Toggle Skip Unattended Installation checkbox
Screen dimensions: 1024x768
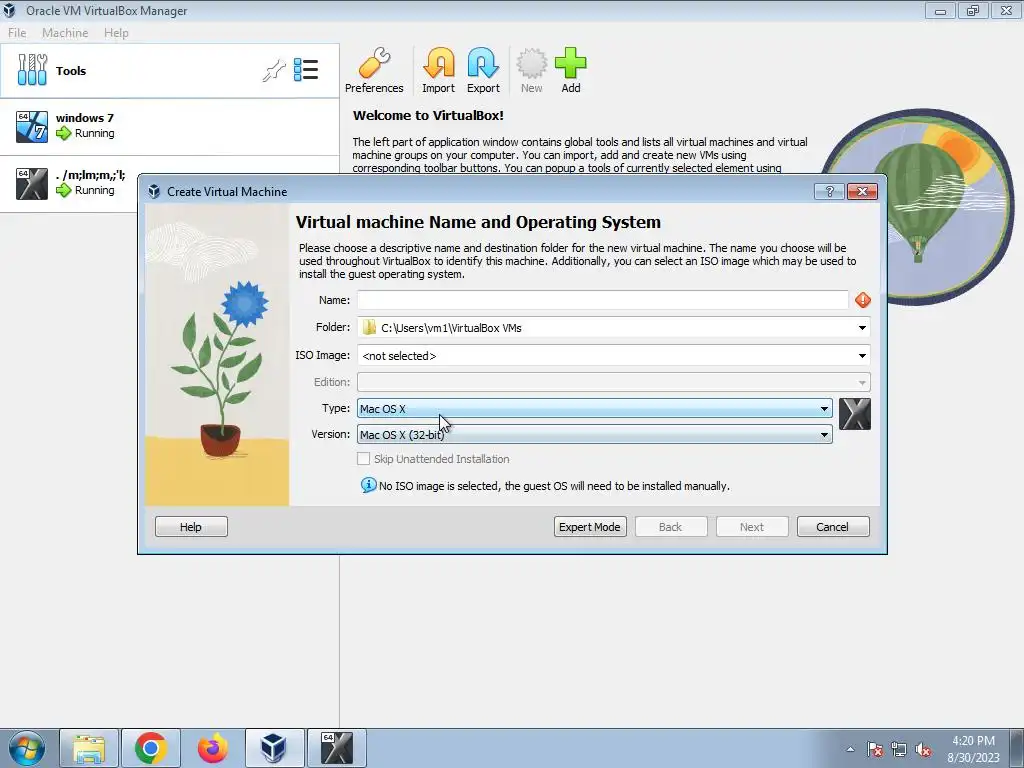(x=364, y=459)
